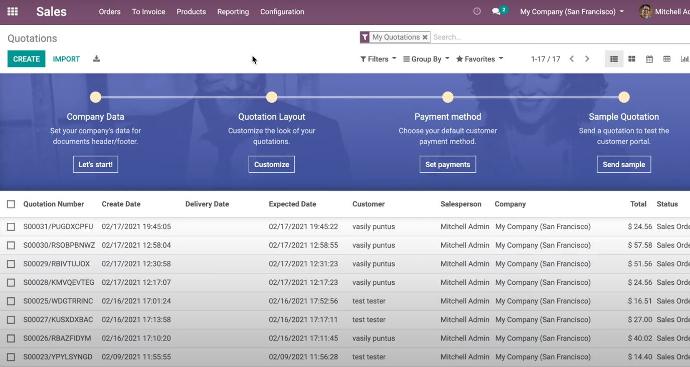Click the Set payments button
This screenshot has height=367, width=690.
point(448,164)
